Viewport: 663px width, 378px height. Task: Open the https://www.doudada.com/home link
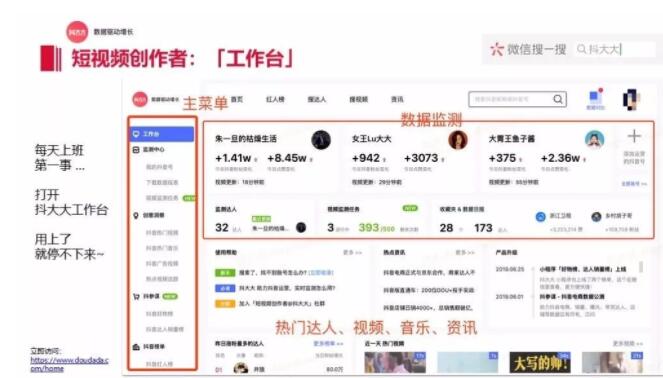(69, 364)
